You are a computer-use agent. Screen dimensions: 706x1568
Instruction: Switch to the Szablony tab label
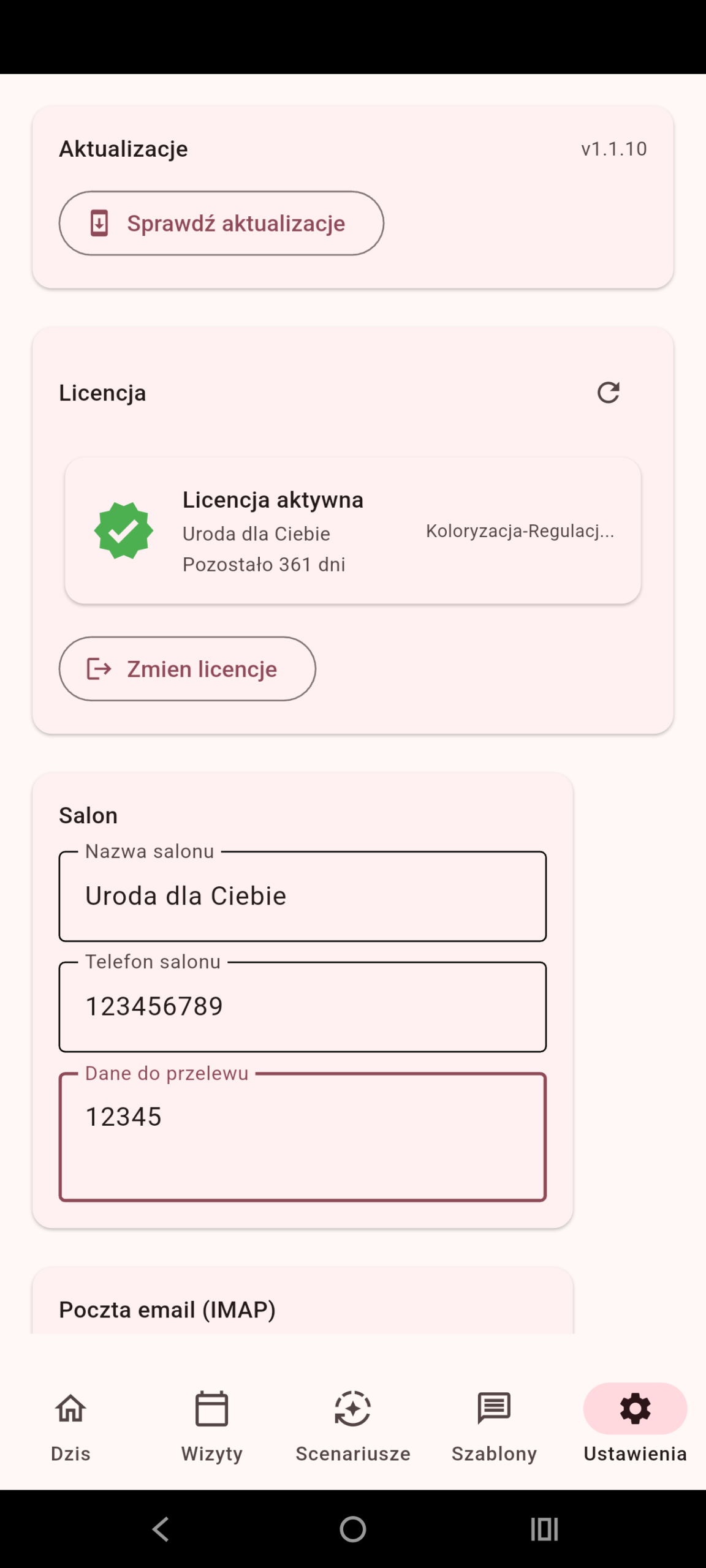494,1453
